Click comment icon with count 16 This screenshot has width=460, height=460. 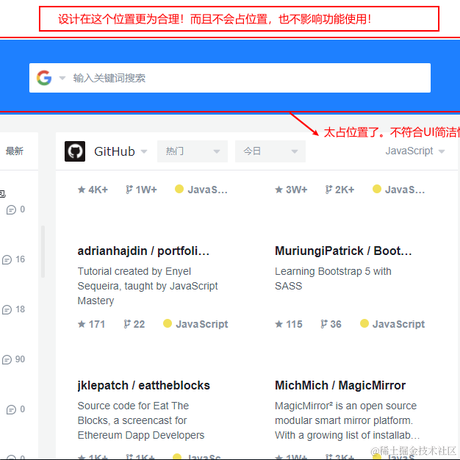[x=7, y=260]
